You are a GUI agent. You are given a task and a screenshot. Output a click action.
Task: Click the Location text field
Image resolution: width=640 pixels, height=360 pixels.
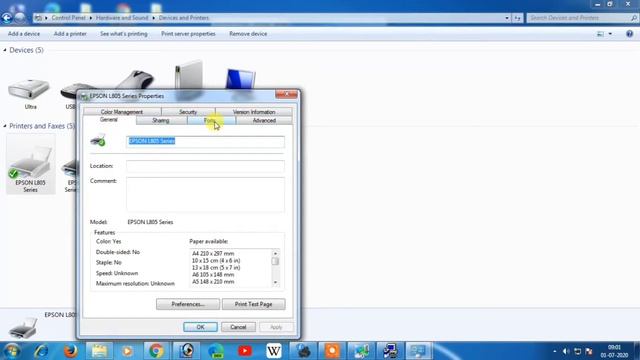[205, 166]
